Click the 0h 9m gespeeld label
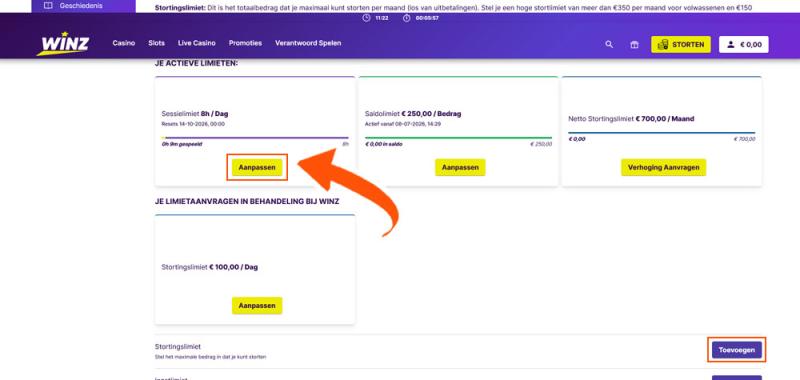Viewport: 800px width, 380px height. [x=182, y=144]
